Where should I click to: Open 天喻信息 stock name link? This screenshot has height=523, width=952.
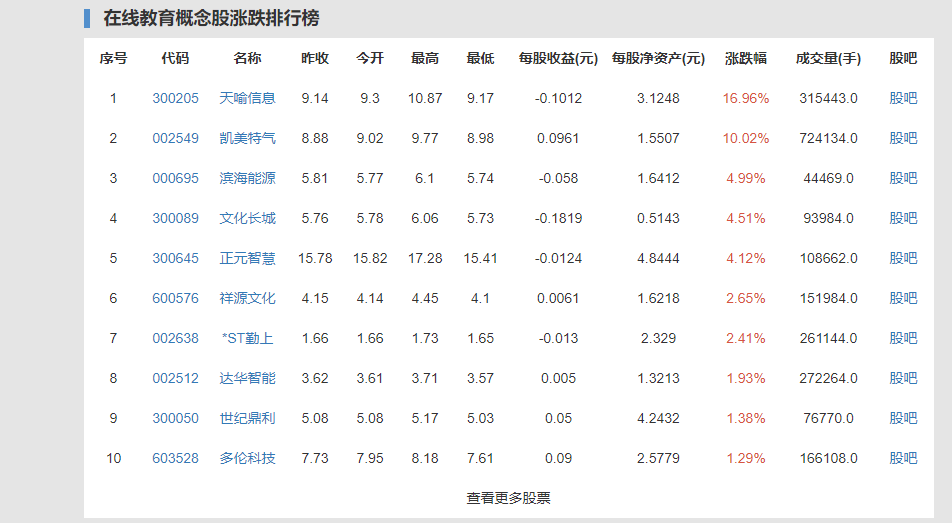247,98
